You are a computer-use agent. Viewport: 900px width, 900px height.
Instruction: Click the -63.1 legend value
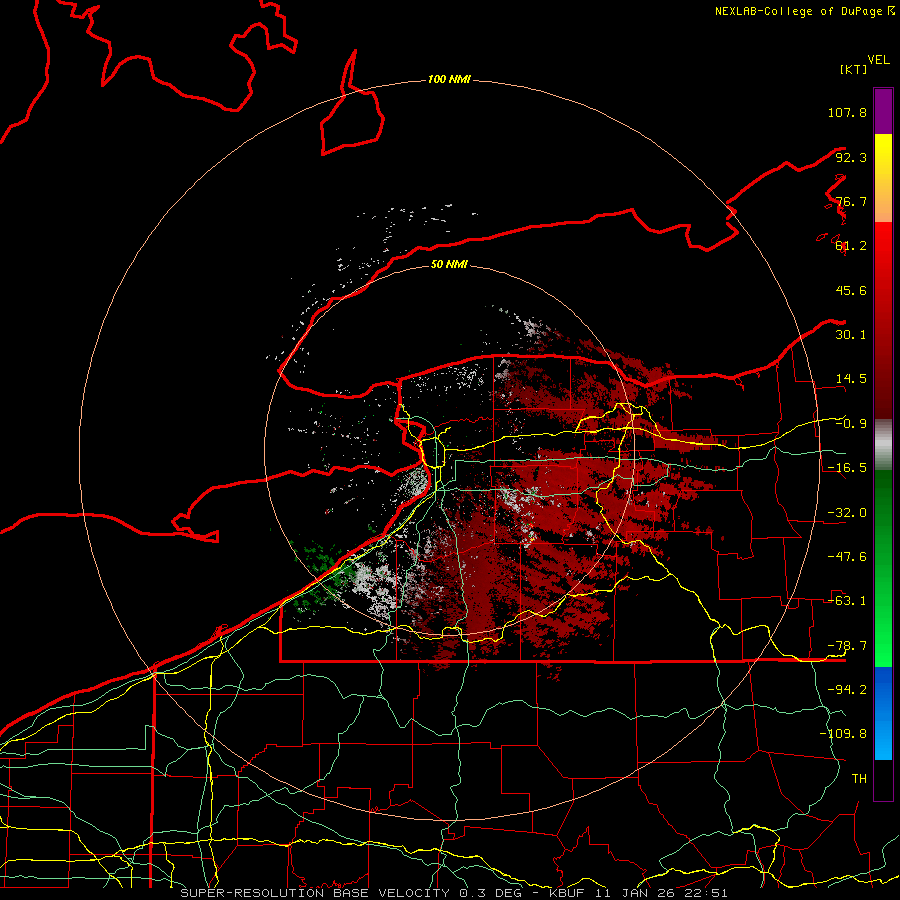(x=847, y=601)
